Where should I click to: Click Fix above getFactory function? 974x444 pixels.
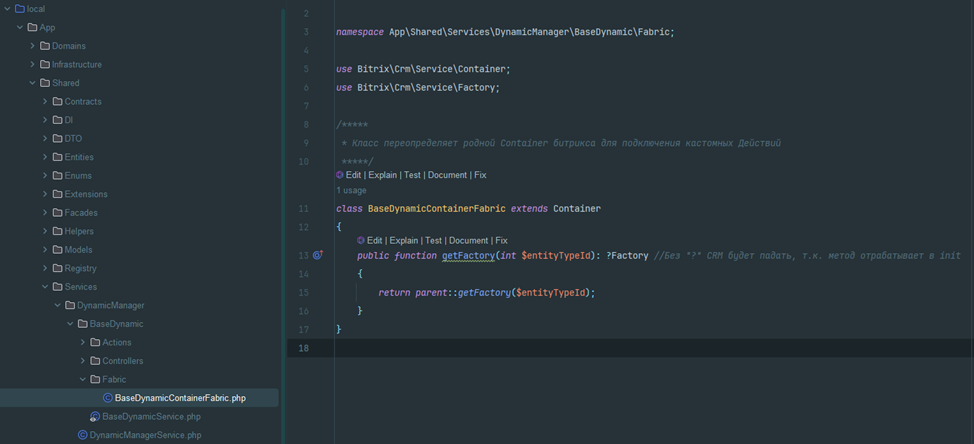(501, 240)
